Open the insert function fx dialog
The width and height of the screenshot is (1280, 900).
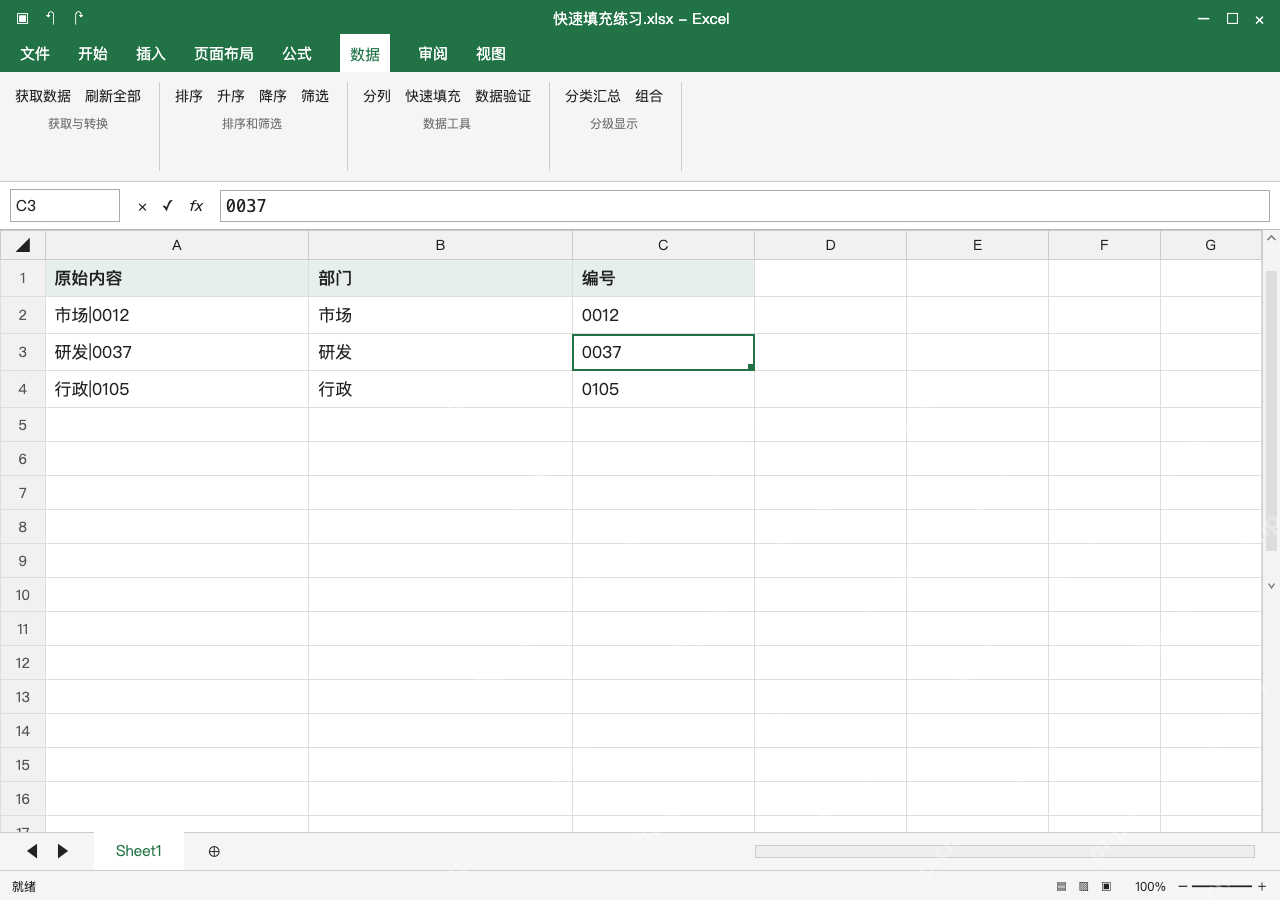pyautogui.click(x=196, y=206)
